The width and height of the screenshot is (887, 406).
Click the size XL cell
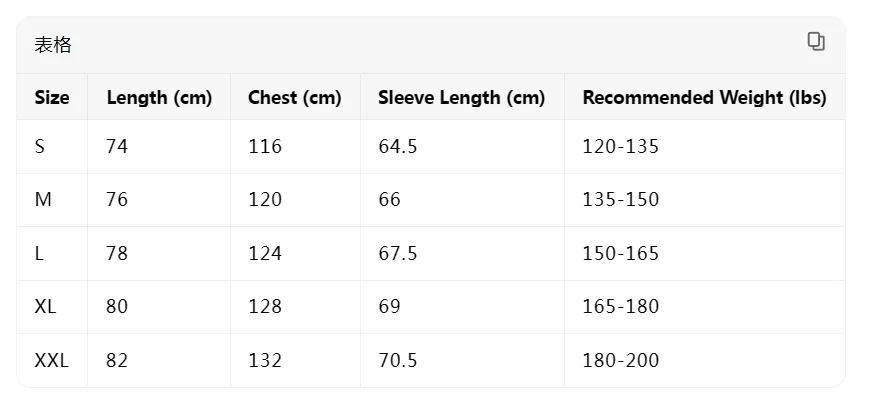[x=45, y=307]
